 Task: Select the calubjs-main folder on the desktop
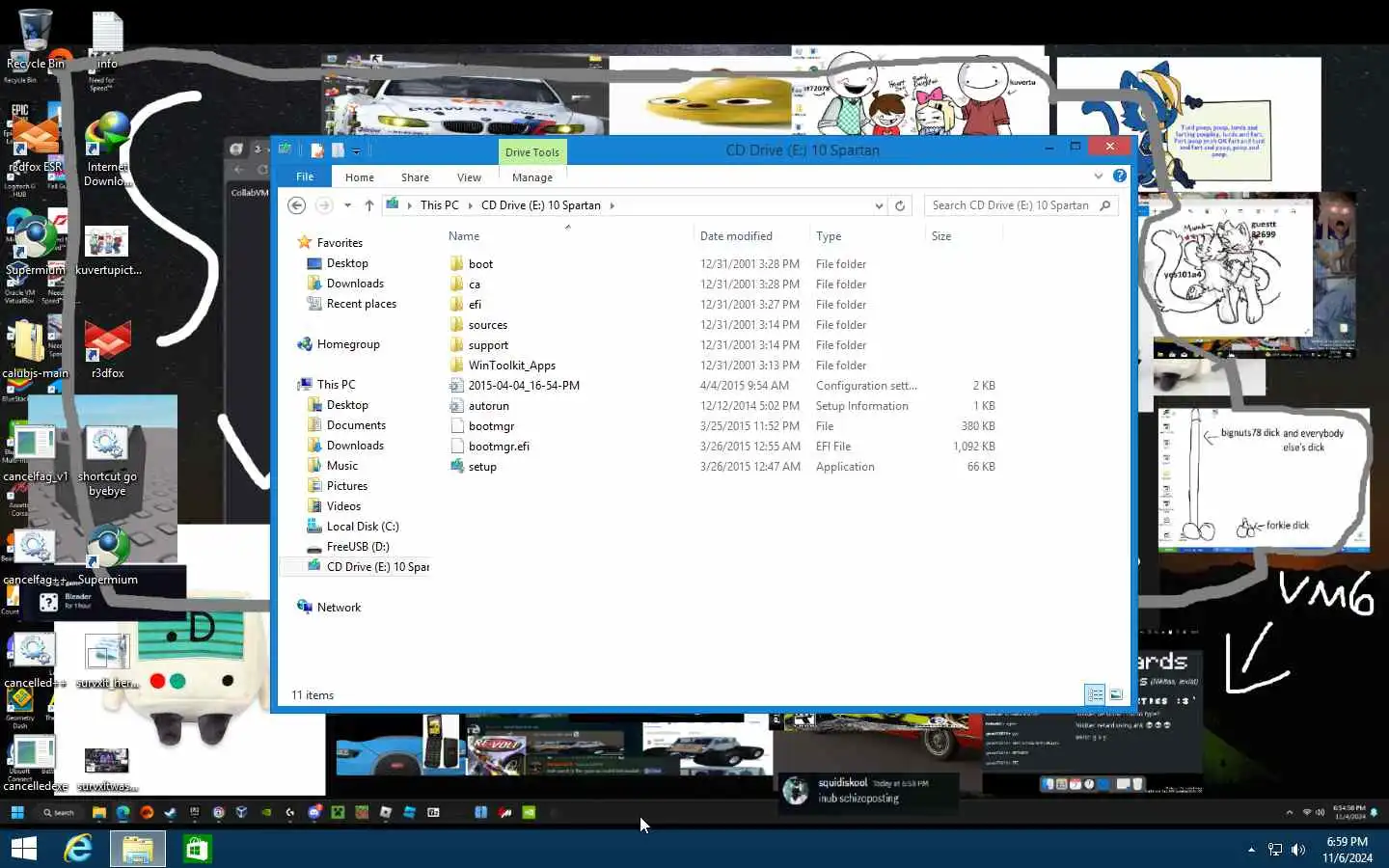tap(36, 350)
